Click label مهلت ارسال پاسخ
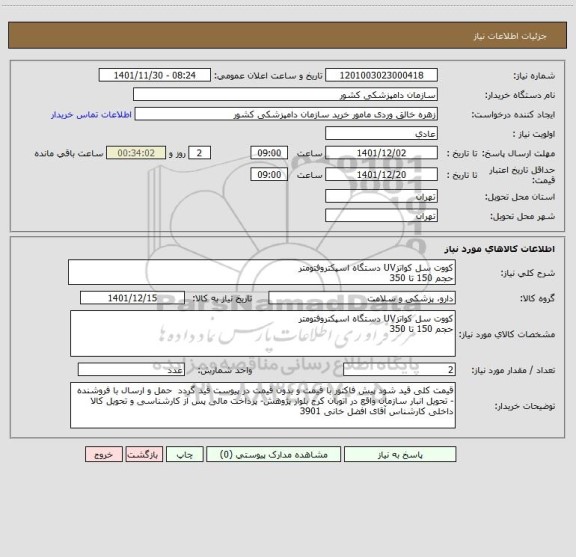Screen dimensions: 576x557 [518, 153]
